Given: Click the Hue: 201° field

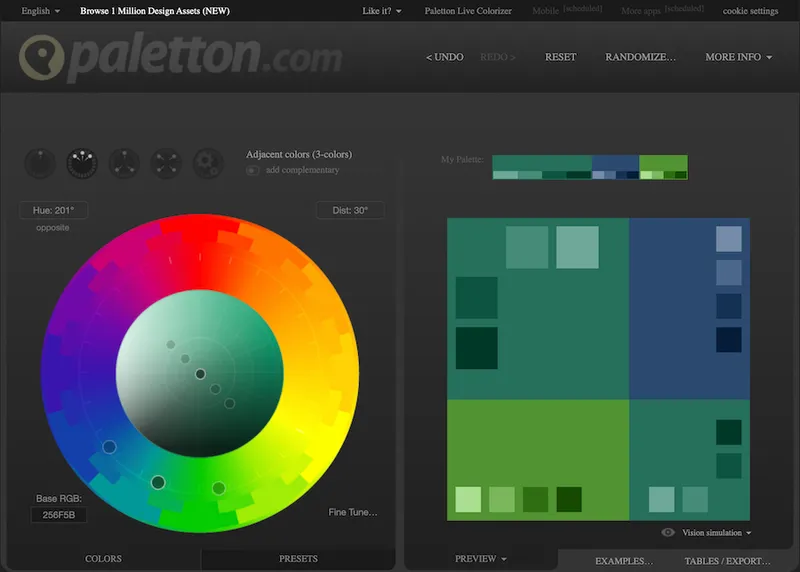Looking at the screenshot, I should pyautogui.click(x=54, y=210).
